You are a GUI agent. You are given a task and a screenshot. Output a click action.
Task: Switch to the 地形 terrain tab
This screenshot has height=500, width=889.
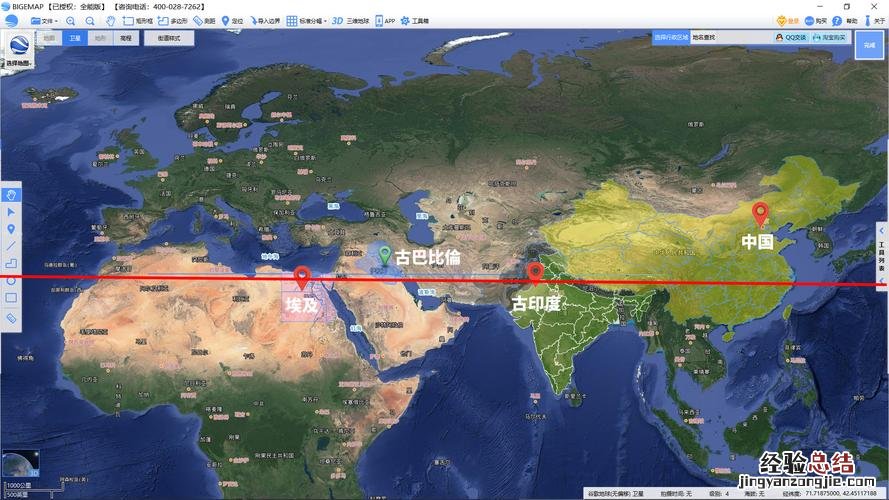[100, 38]
